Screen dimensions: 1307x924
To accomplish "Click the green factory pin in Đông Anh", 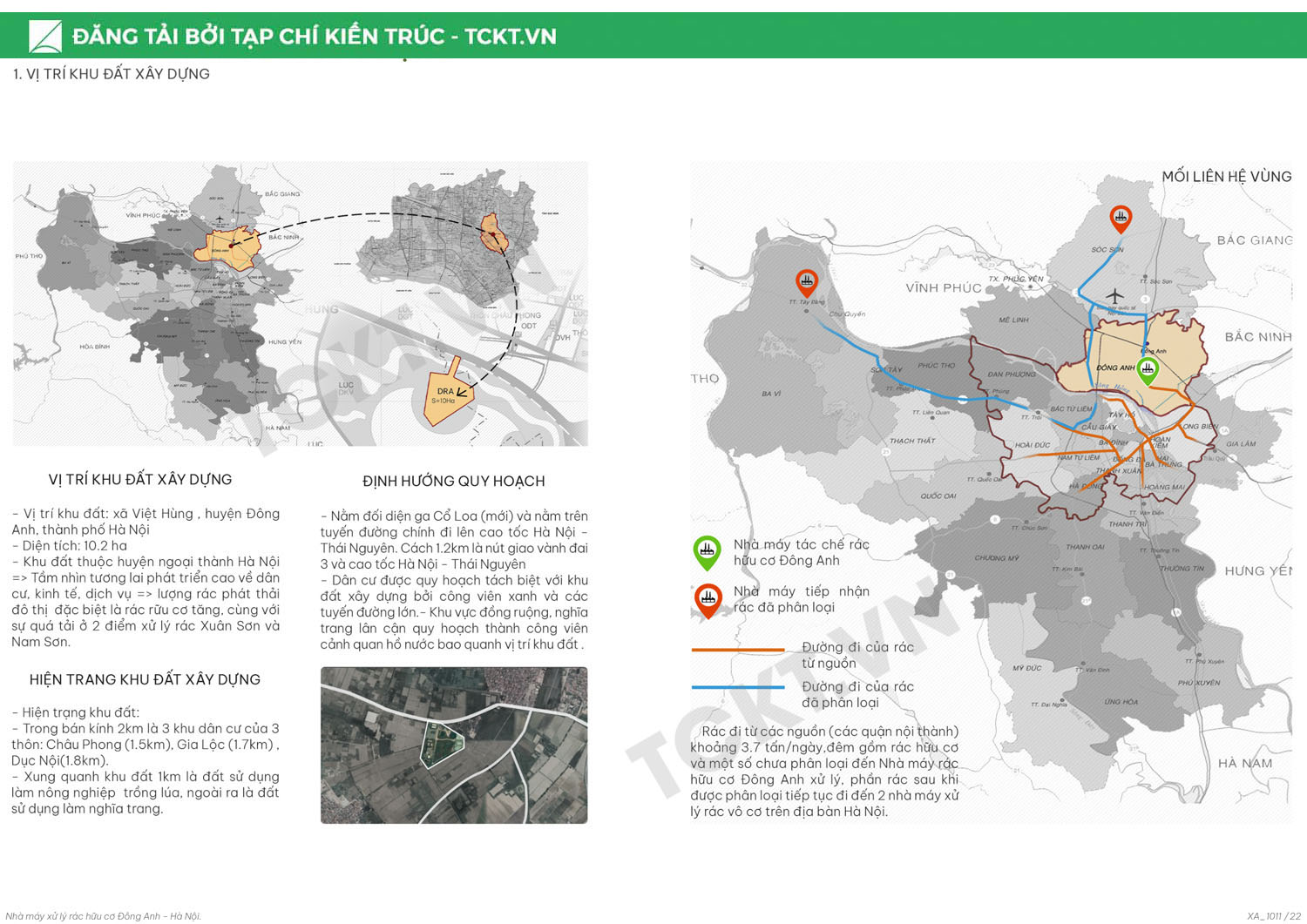I will [x=1148, y=370].
